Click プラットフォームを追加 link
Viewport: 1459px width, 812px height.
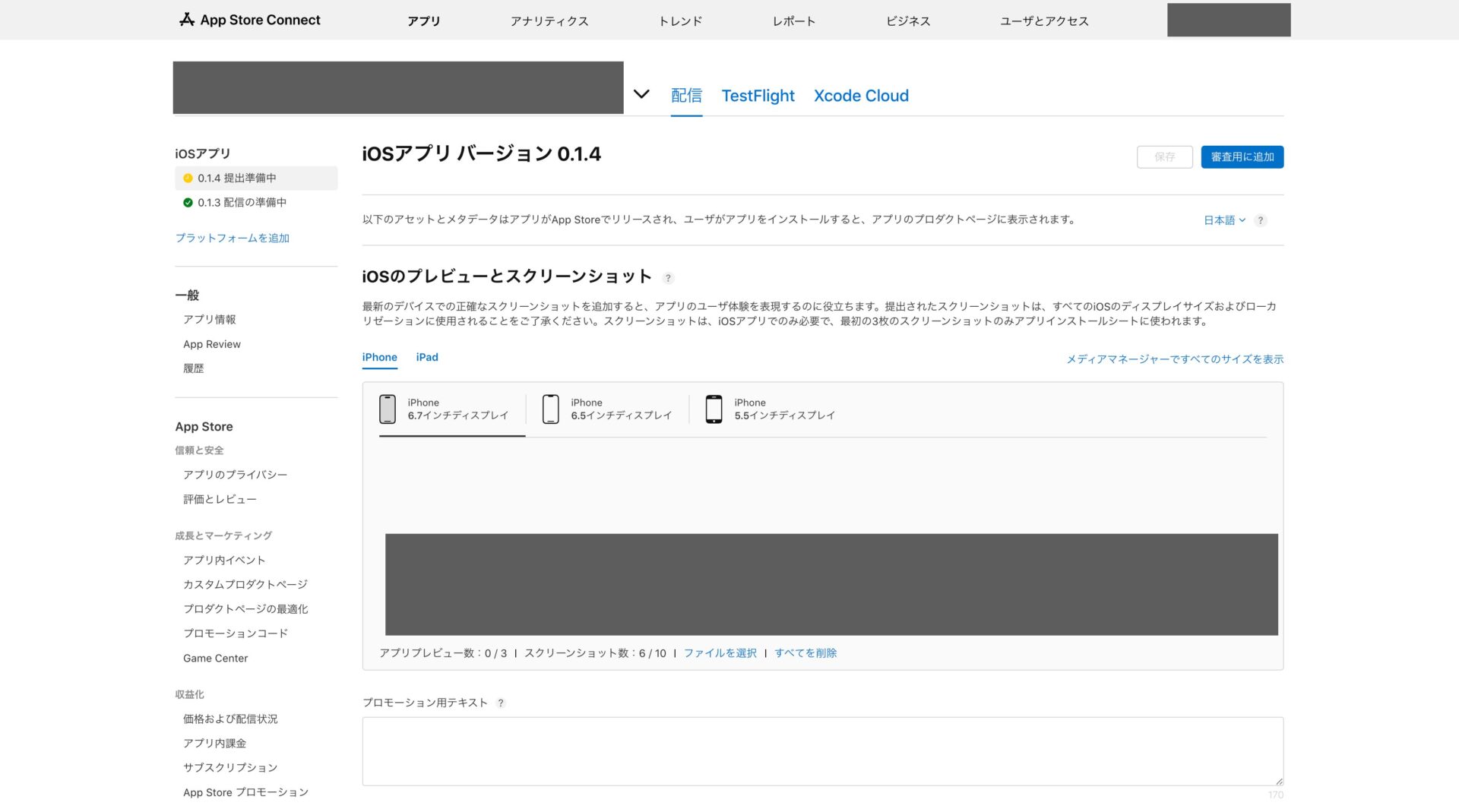(x=233, y=239)
